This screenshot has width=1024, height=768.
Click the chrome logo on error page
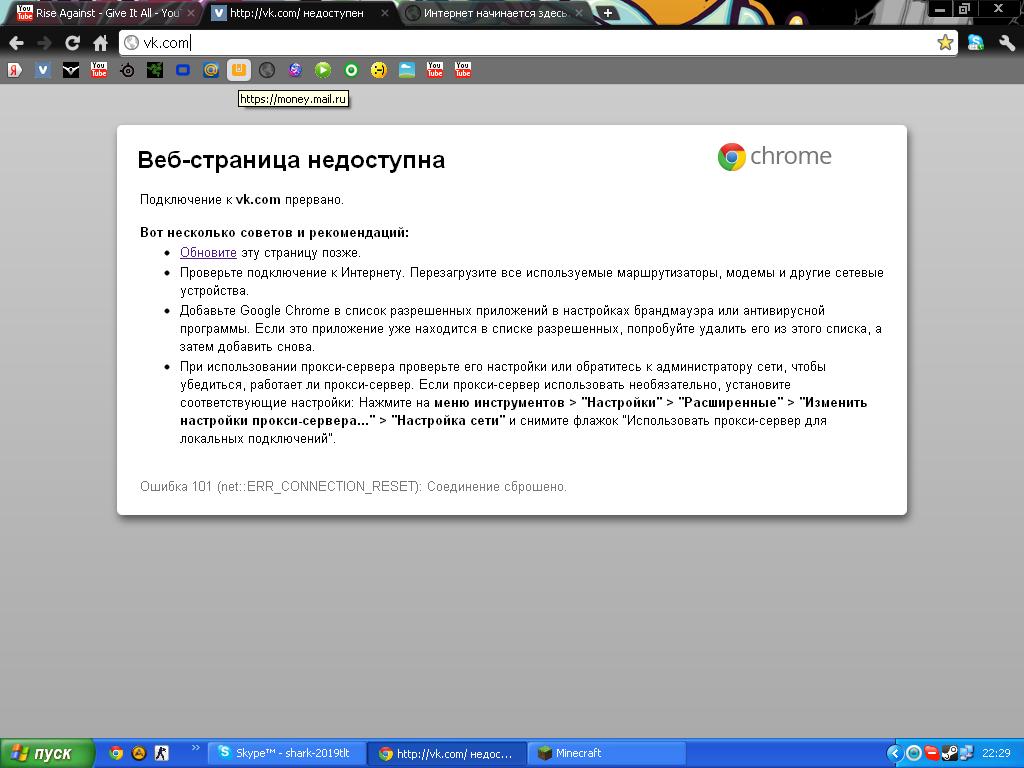click(x=775, y=157)
